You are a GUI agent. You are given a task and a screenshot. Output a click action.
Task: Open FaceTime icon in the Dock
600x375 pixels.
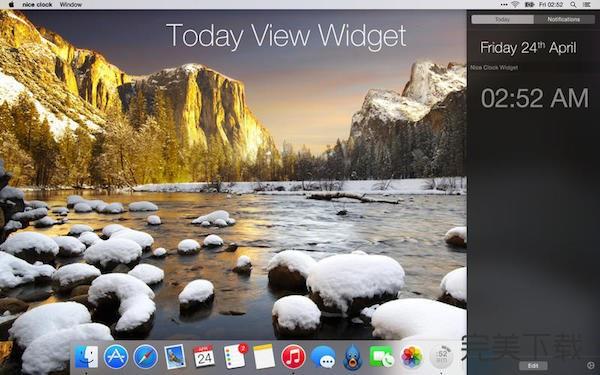(382, 357)
